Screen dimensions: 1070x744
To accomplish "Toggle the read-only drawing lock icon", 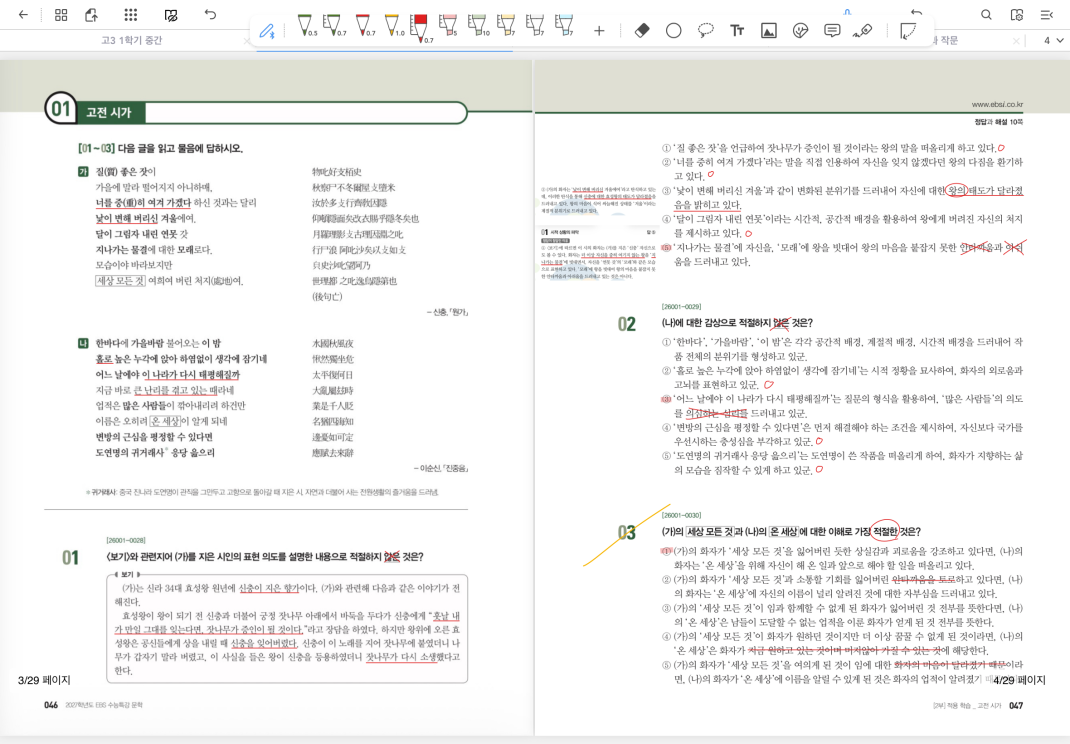I will pyautogui.click(x=171, y=15).
